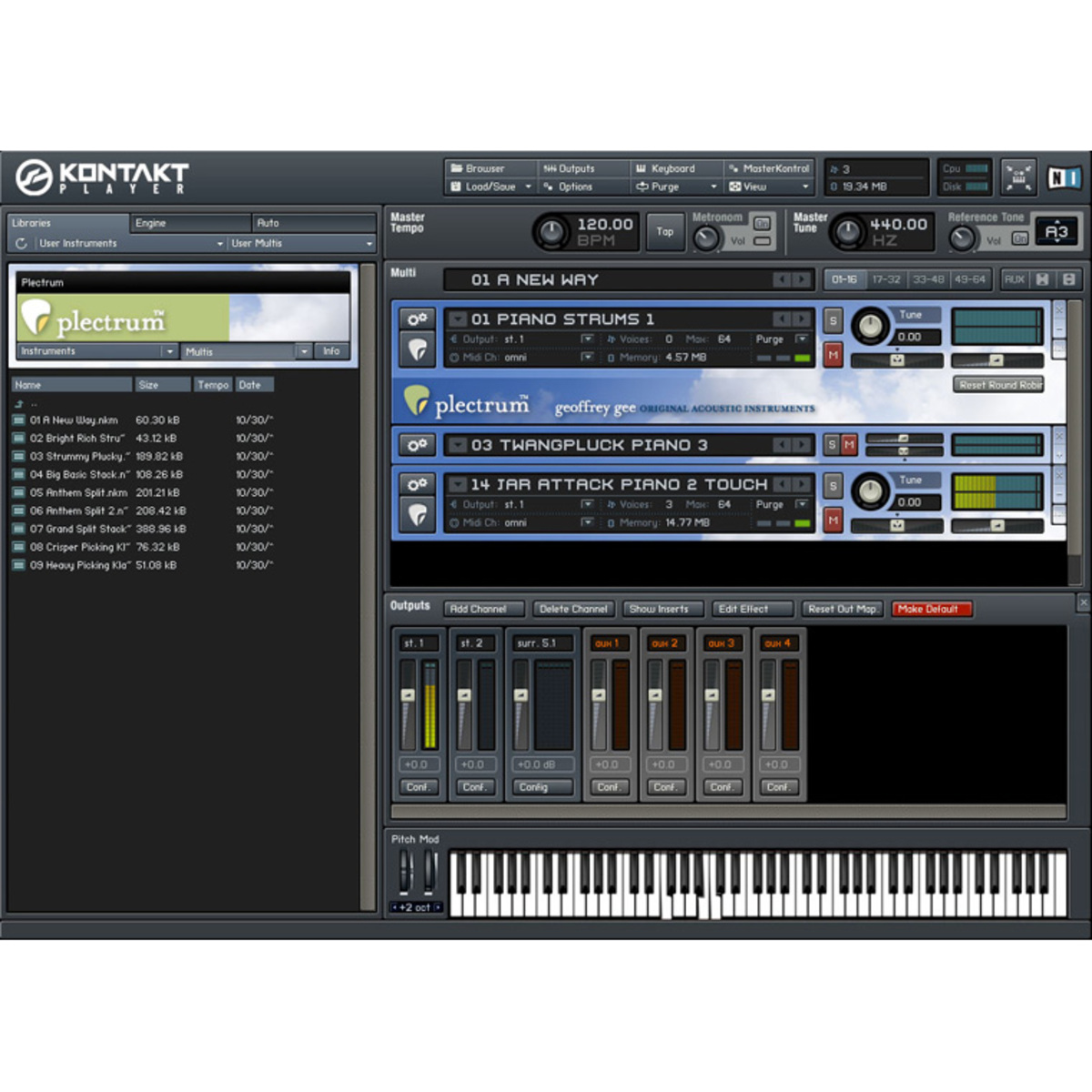Click the file icon of 09 Heavy Picking

click(19, 565)
